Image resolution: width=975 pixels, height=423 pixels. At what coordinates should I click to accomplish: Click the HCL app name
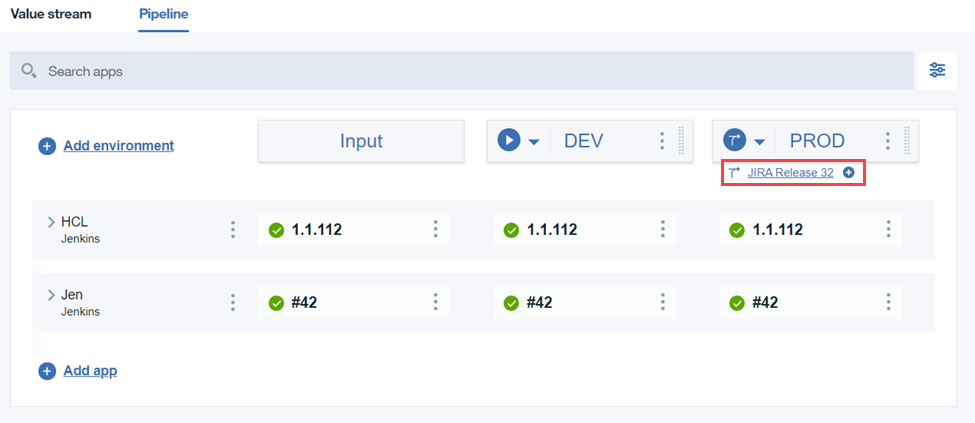(75, 222)
